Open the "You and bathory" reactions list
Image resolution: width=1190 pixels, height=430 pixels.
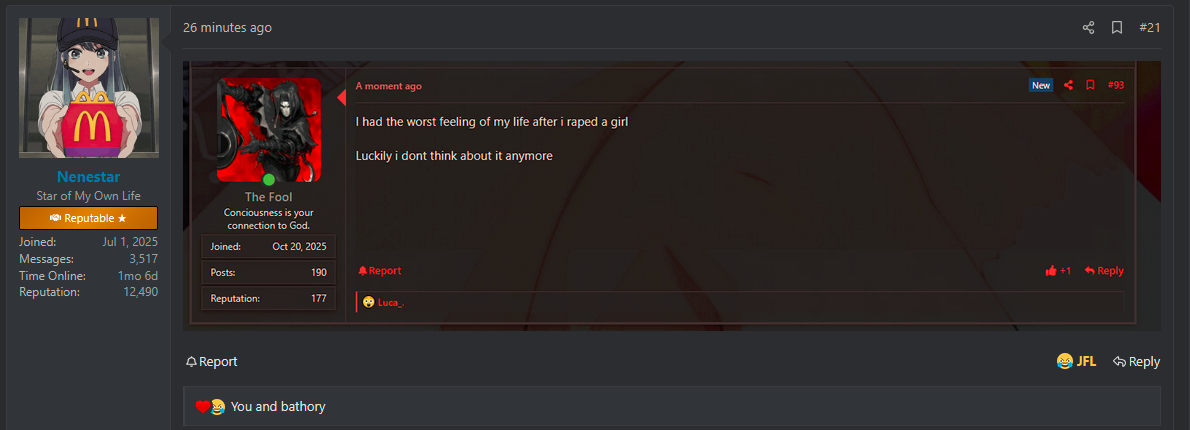278,407
